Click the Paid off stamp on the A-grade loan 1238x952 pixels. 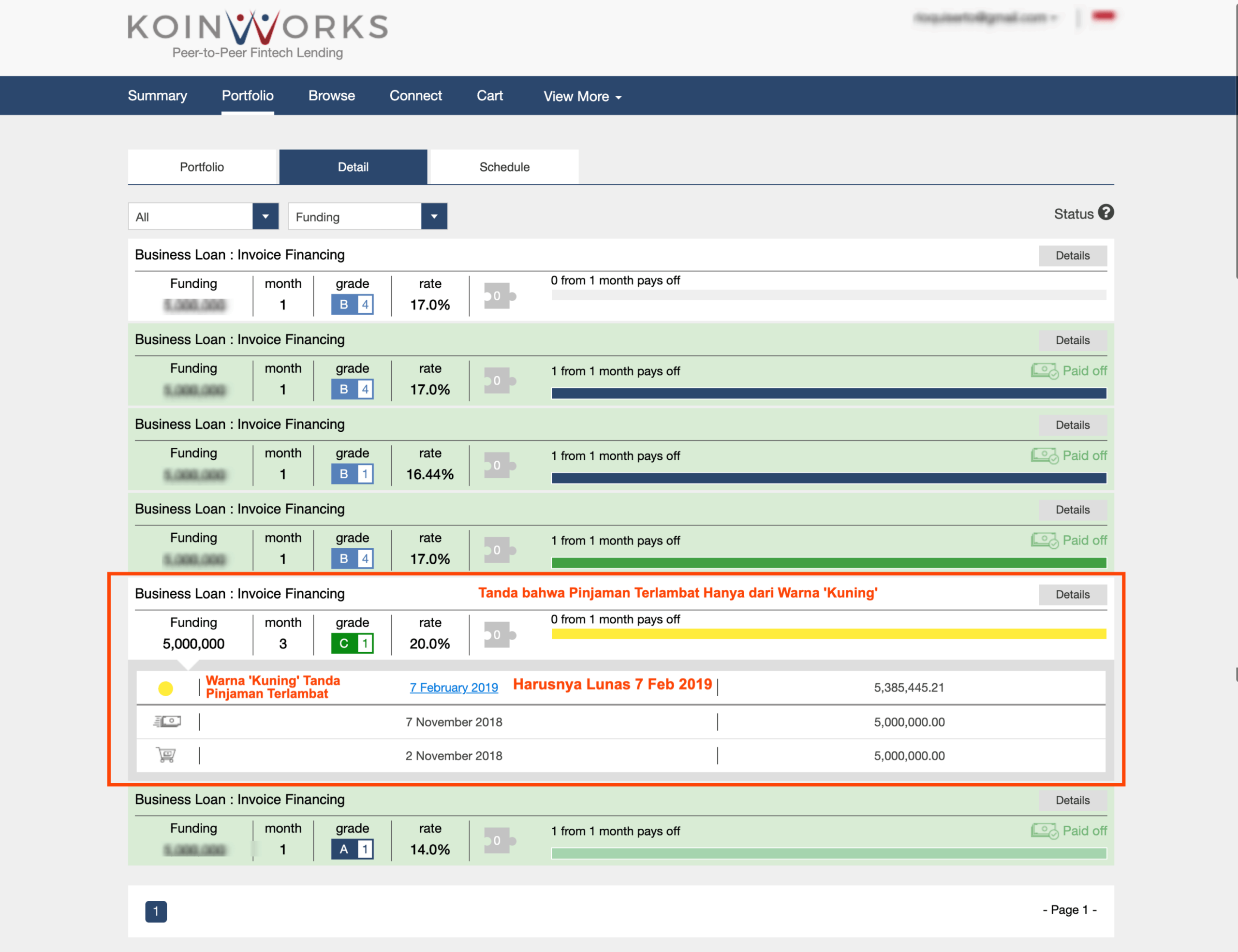point(1069,831)
